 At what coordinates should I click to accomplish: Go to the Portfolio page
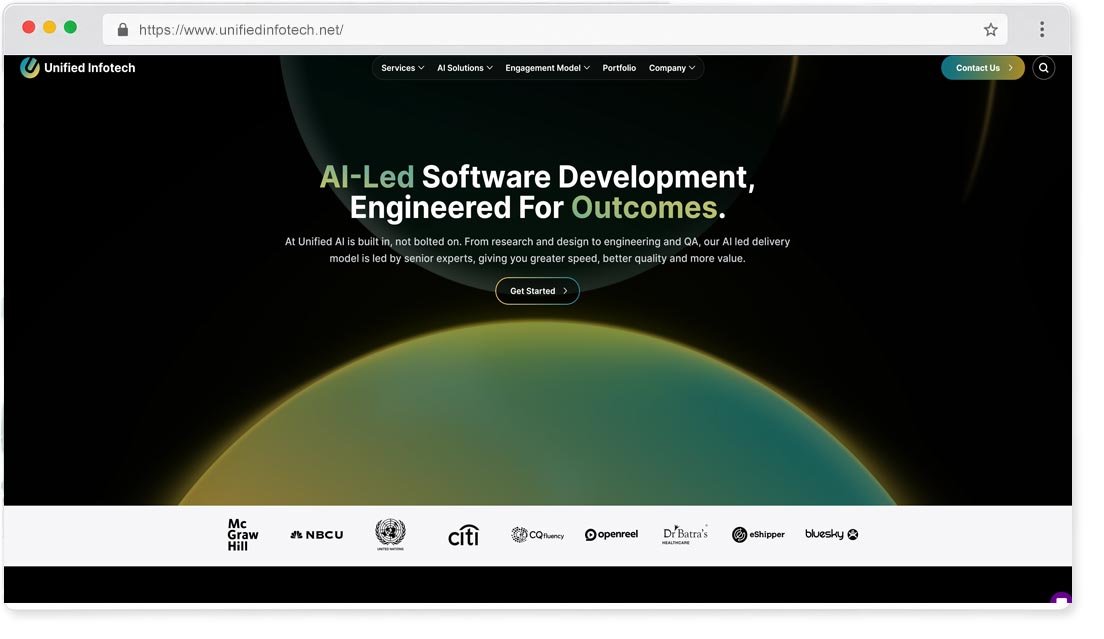point(619,68)
